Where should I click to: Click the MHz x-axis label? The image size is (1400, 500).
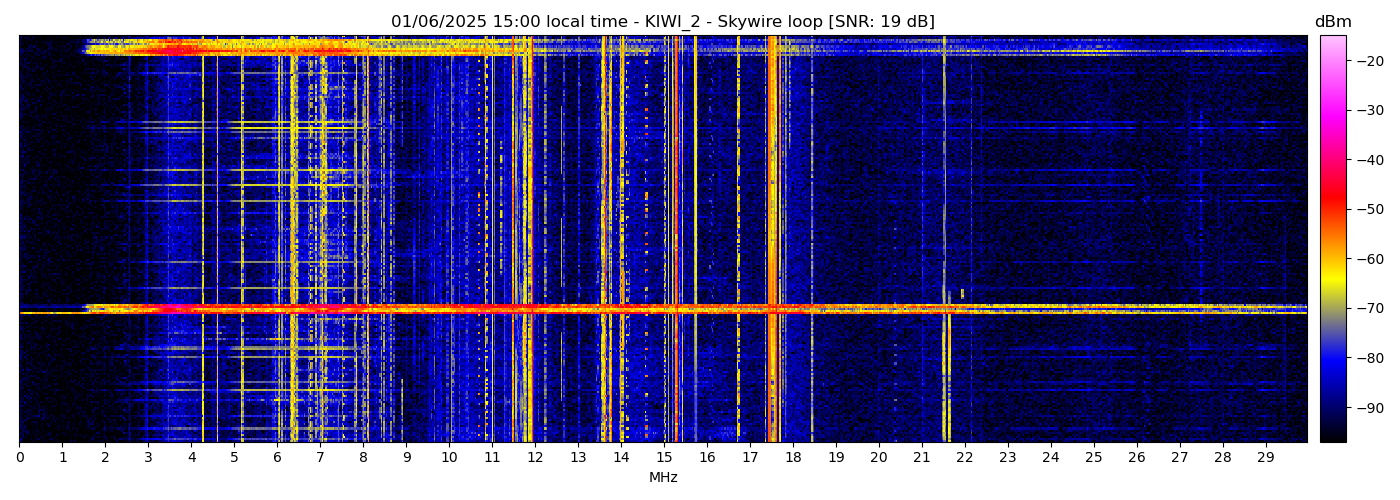(x=663, y=478)
